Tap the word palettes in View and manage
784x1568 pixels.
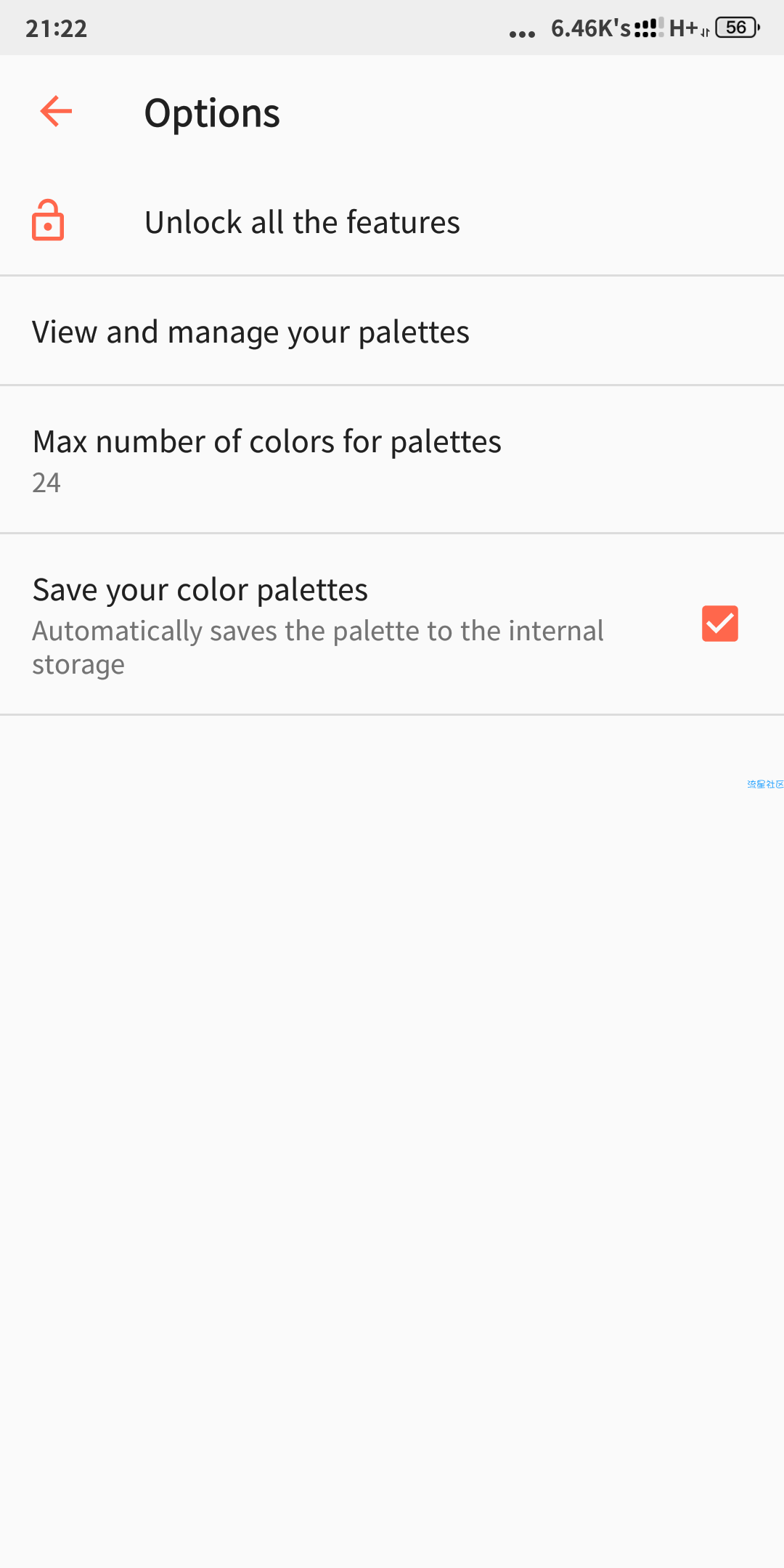[x=414, y=332]
